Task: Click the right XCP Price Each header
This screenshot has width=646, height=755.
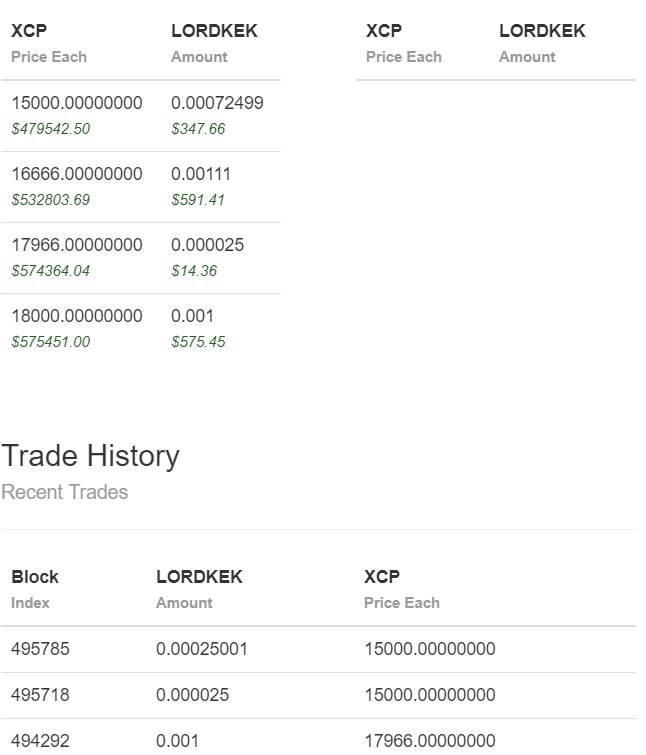Action: (x=403, y=43)
